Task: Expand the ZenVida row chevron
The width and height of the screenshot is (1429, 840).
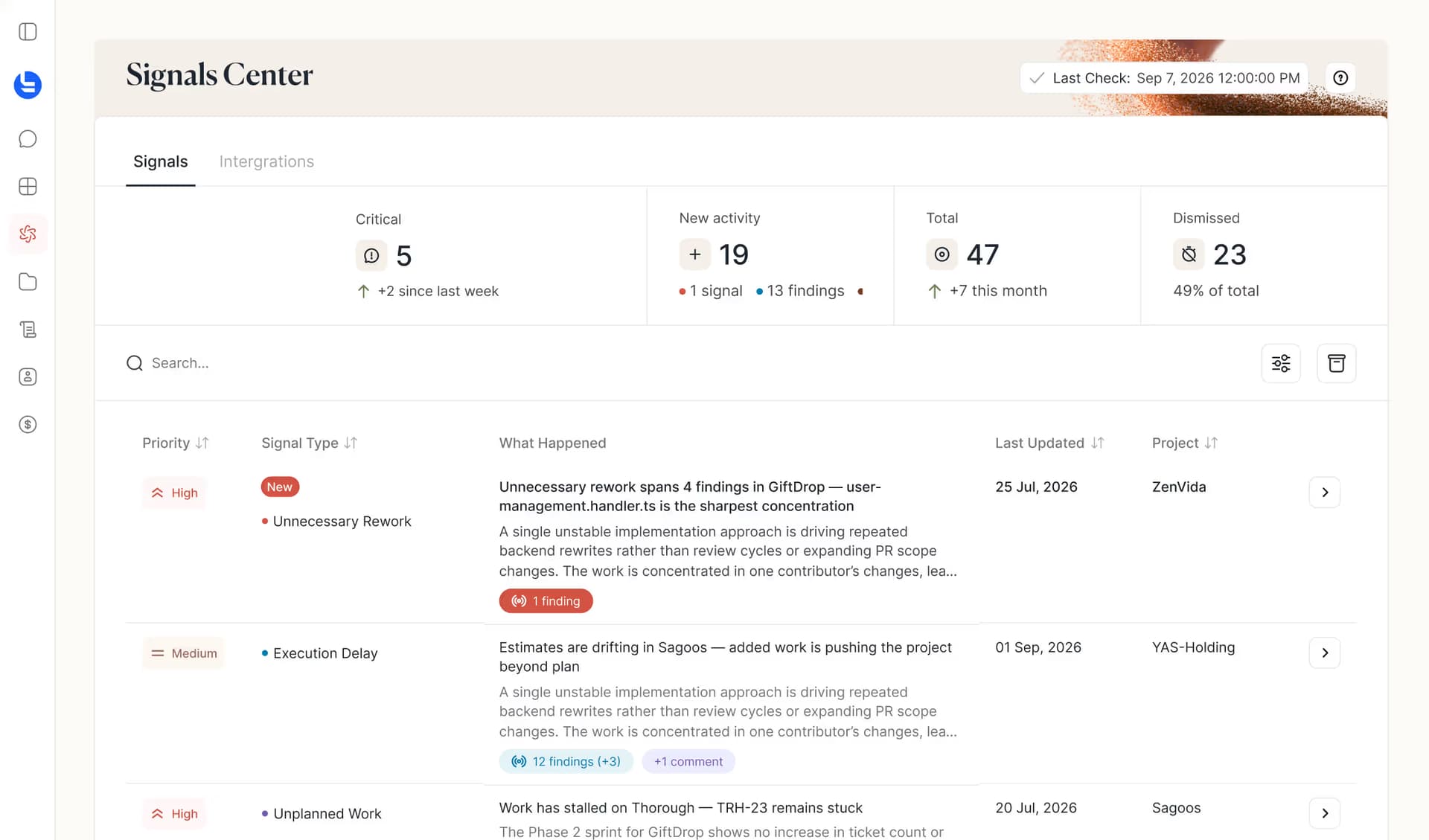Action: point(1325,493)
